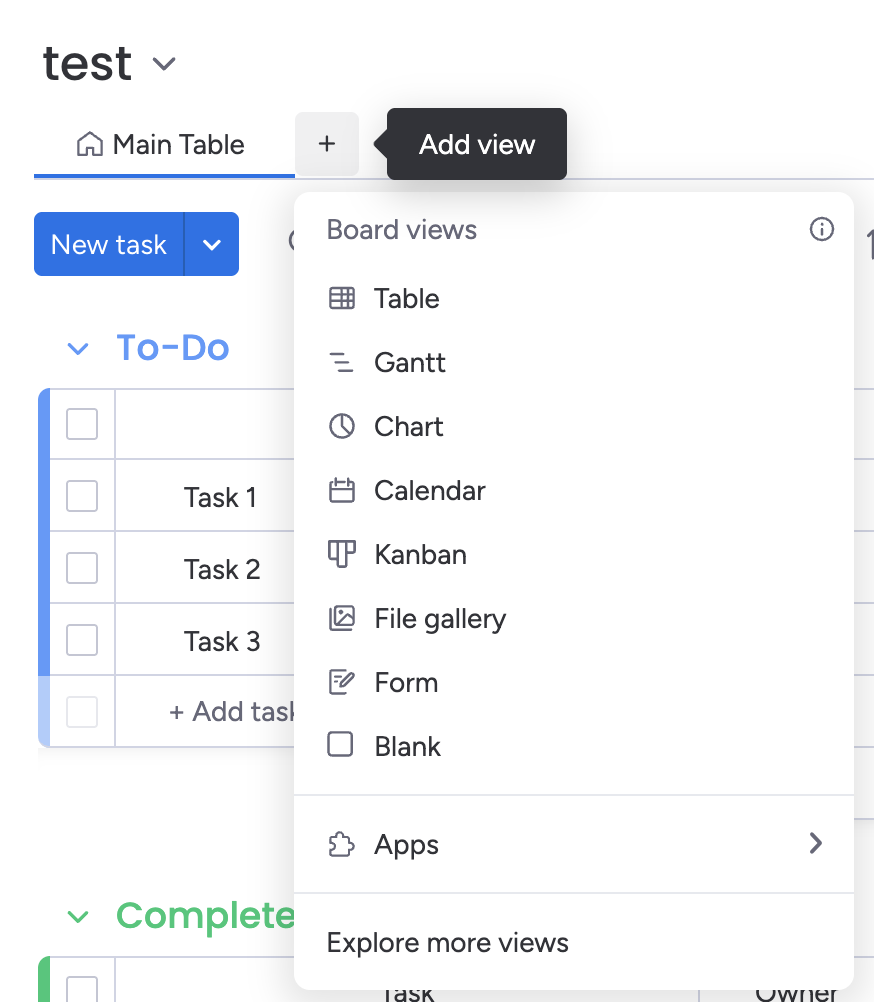The image size is (874, 1002).
Task: Click the Chart pie icon
Action: (x=342, y=426)
